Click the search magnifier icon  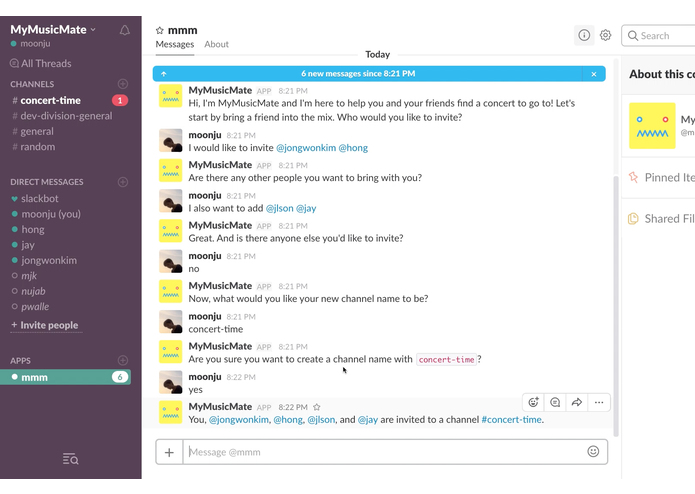coord(633,36)
